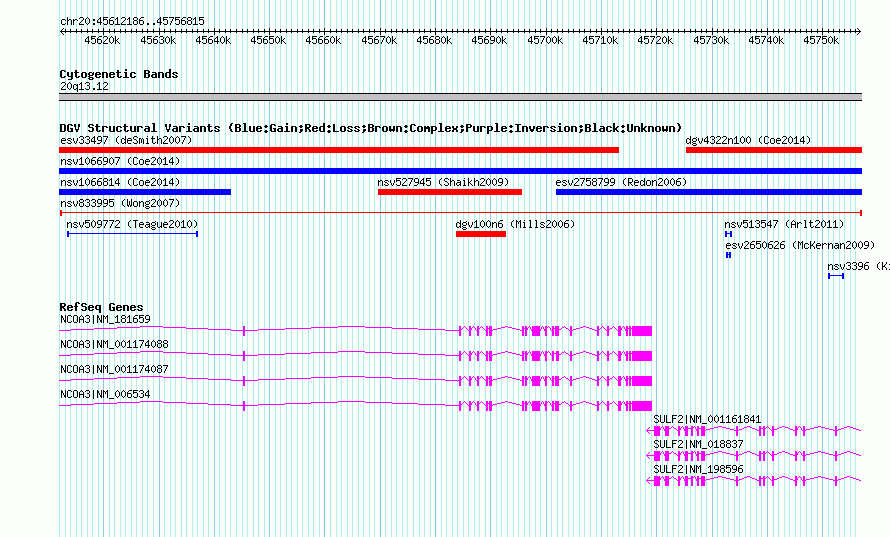Click the nsv3396 variant label

(x=858, y=266)
